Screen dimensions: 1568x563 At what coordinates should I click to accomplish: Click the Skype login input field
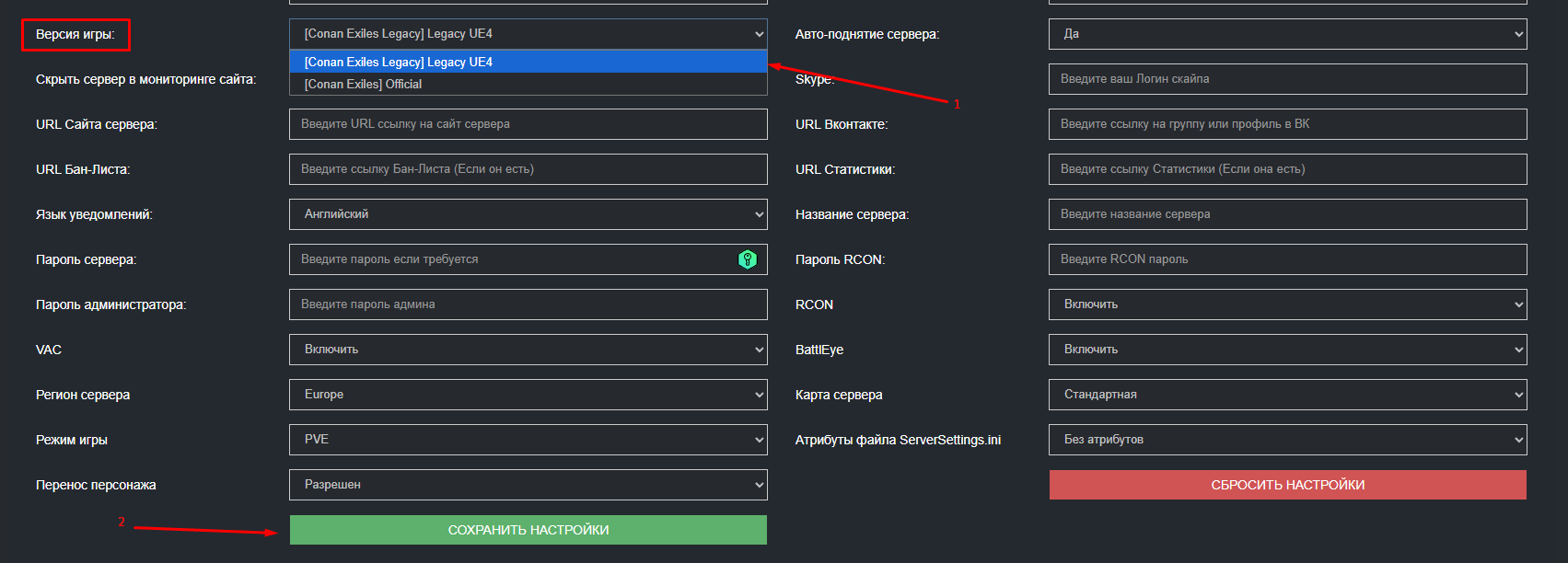[x=1288, y=79]
